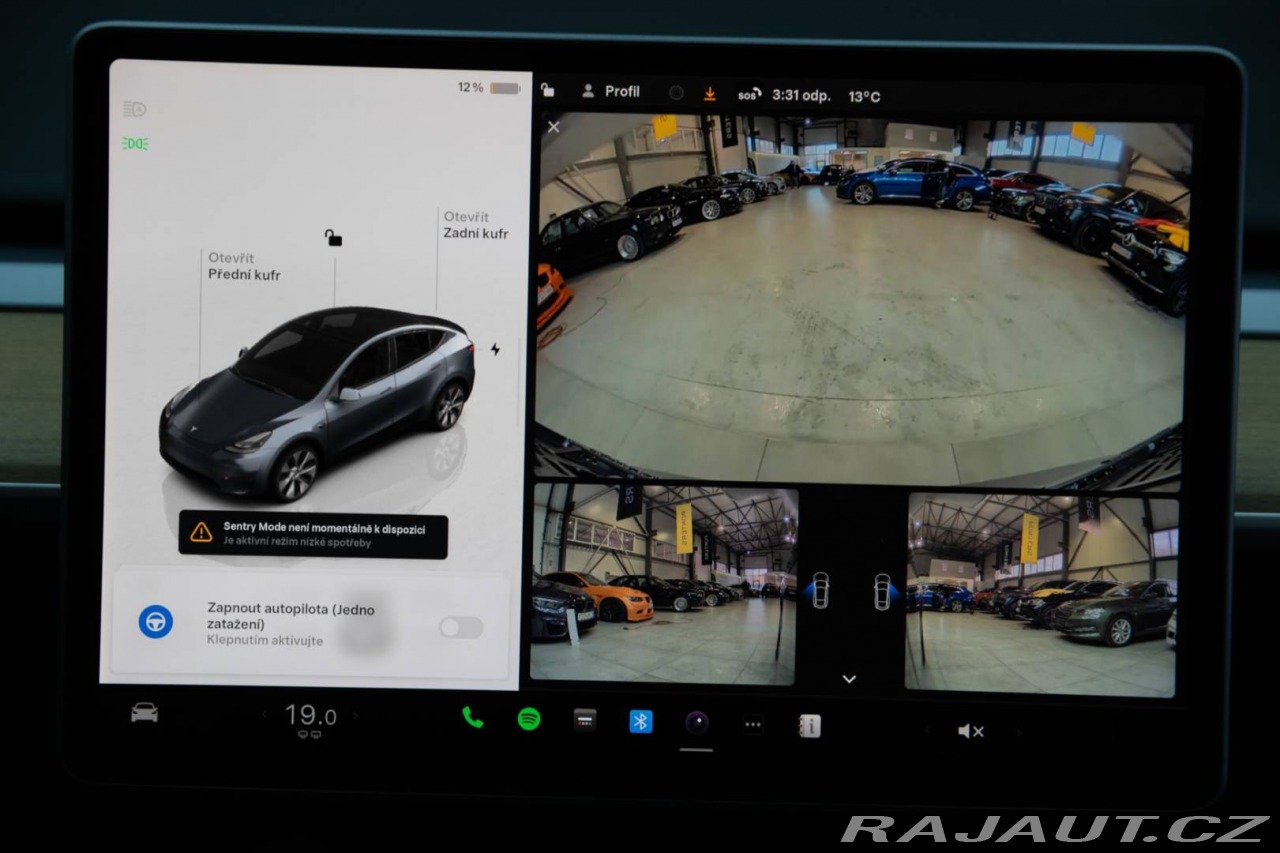The image size is (1280, 853).
Task: Open the Bluetooth settings icon
Action: pyautogui.click(x=641, y=721)
